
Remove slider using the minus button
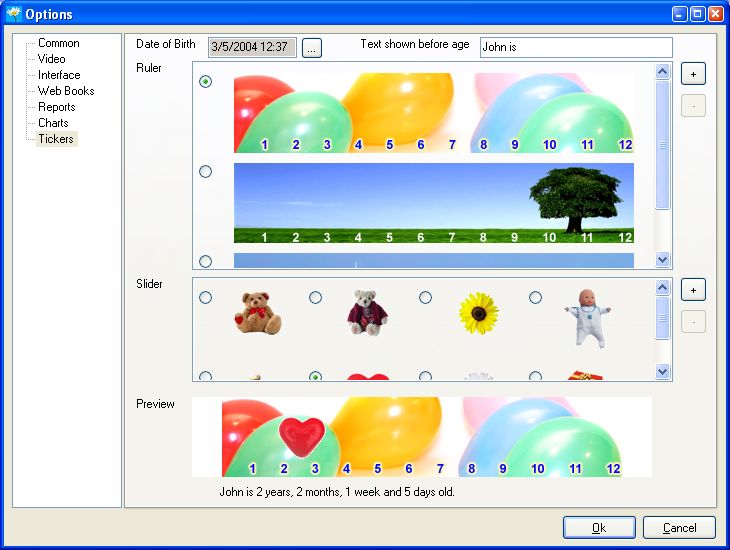(x=693, y=322)
